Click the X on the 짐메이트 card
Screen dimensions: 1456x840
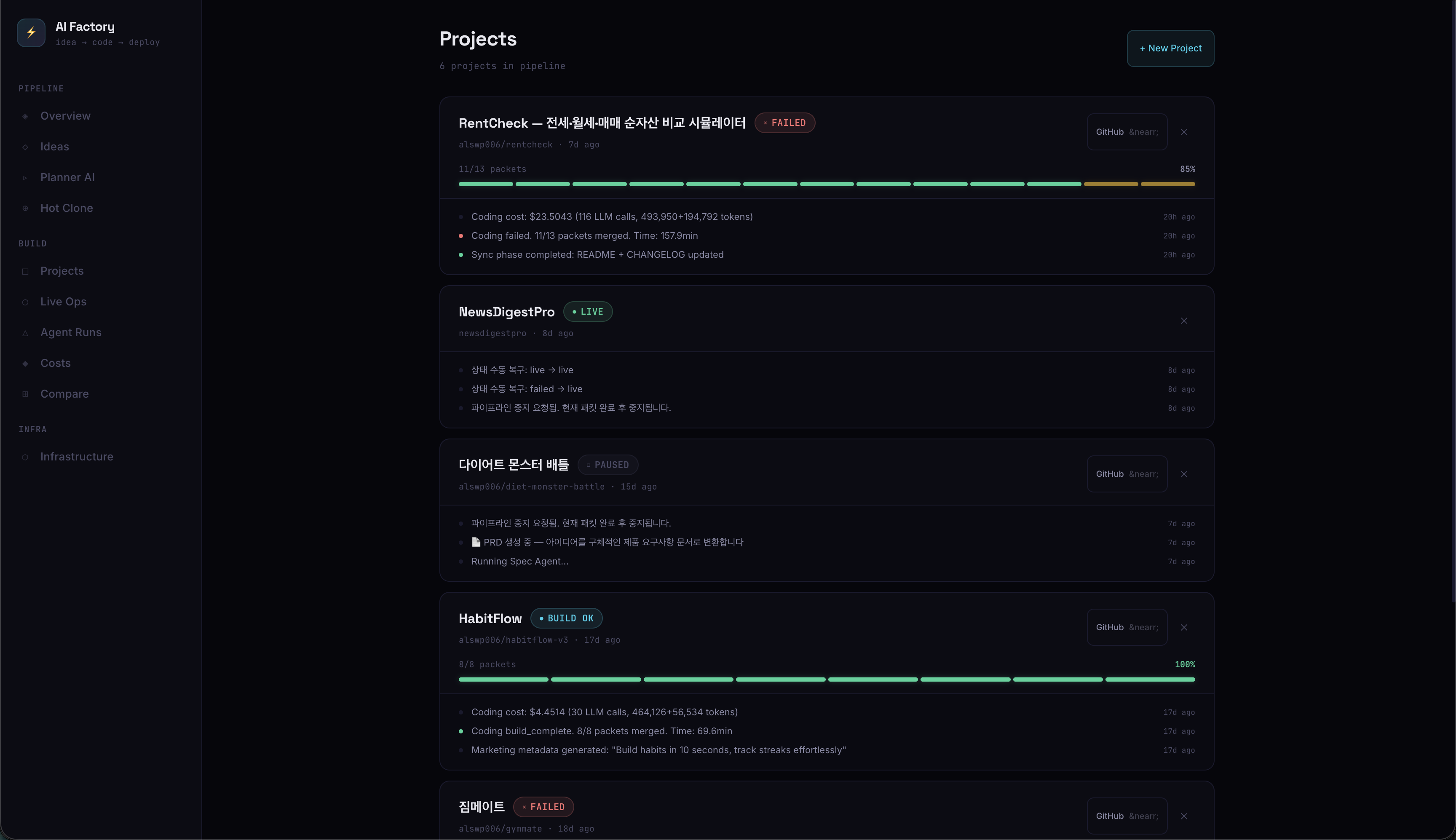(x=1184, y=816)
